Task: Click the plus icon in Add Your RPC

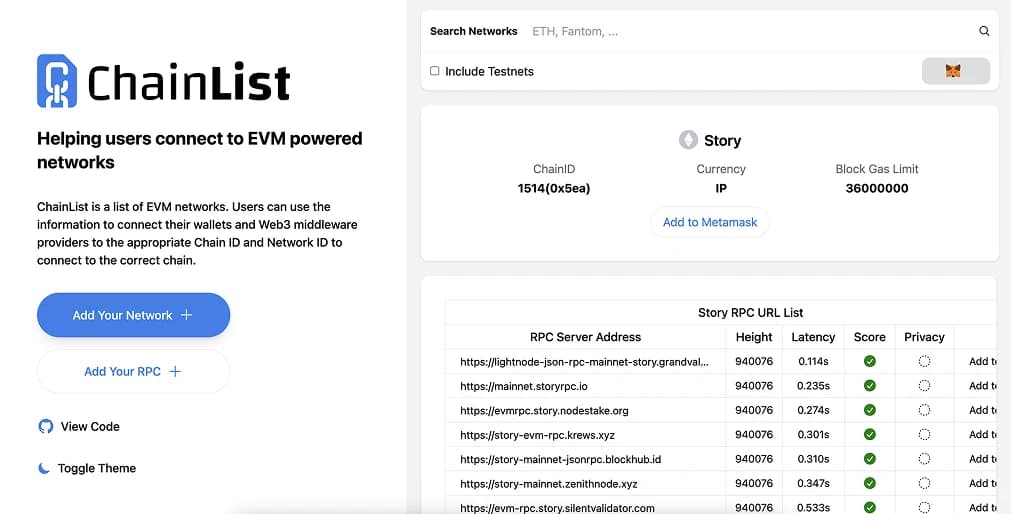Action: 175,371
